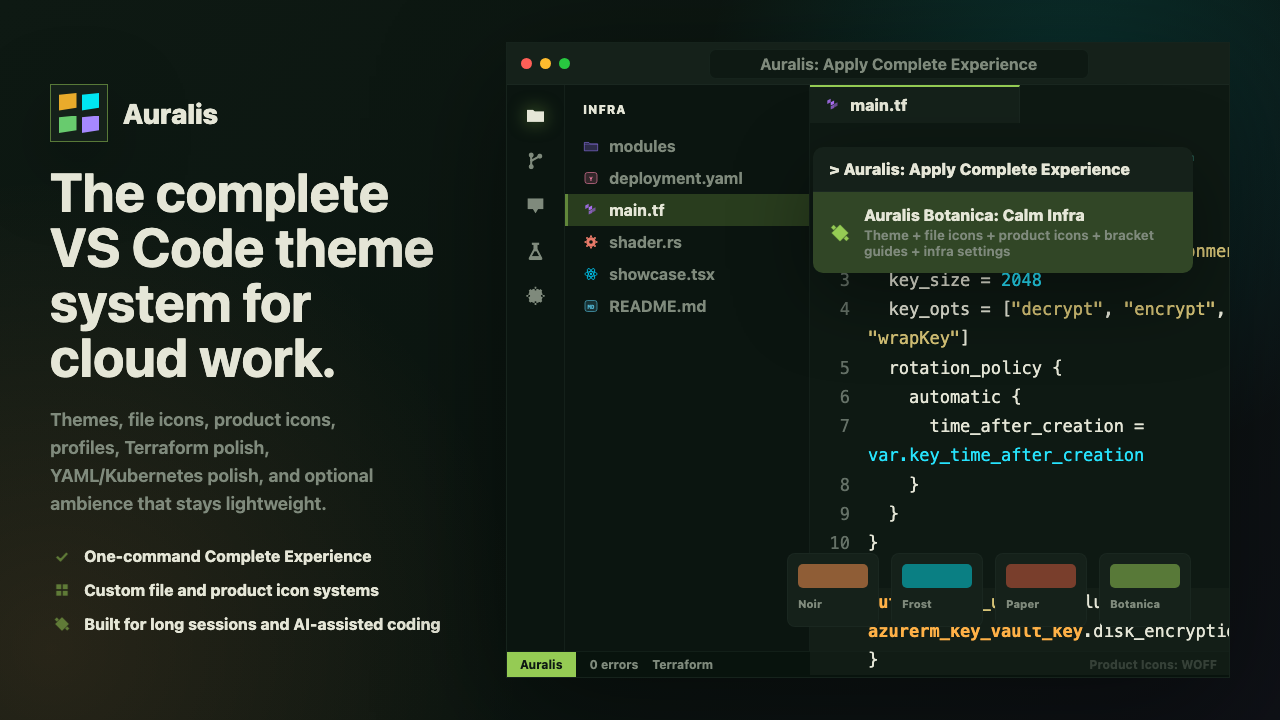The height and width of the screenshot is (720, 1280).
Task: Click the INFRA explorer section header
Action: pyautogui.click(x=604, y=110)
